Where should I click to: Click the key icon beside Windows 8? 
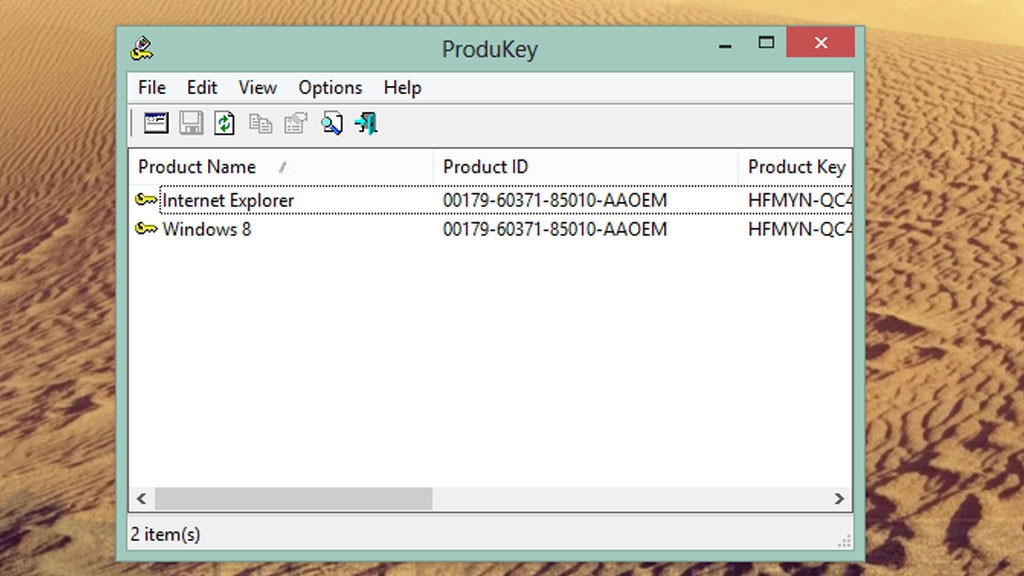pyautogui.click(x=146, y=229)
